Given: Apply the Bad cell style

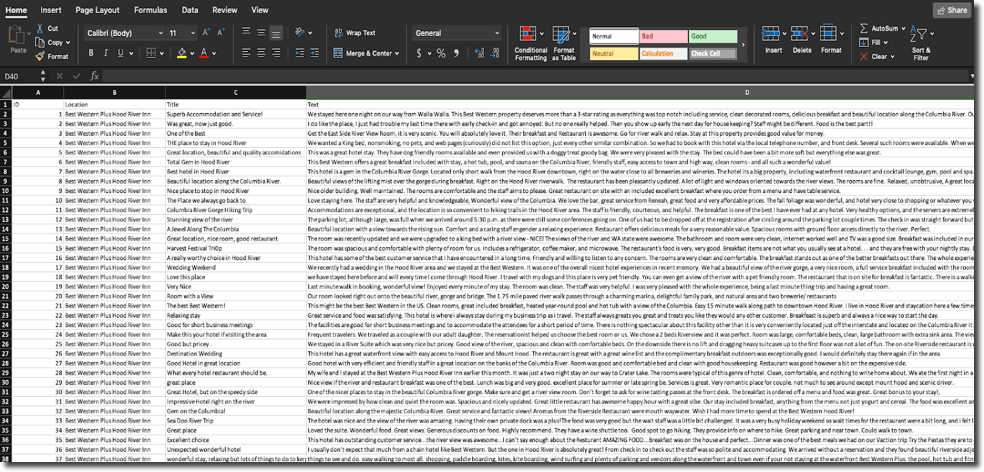Looking at the screenshot, I should click(x=663, y=36).
